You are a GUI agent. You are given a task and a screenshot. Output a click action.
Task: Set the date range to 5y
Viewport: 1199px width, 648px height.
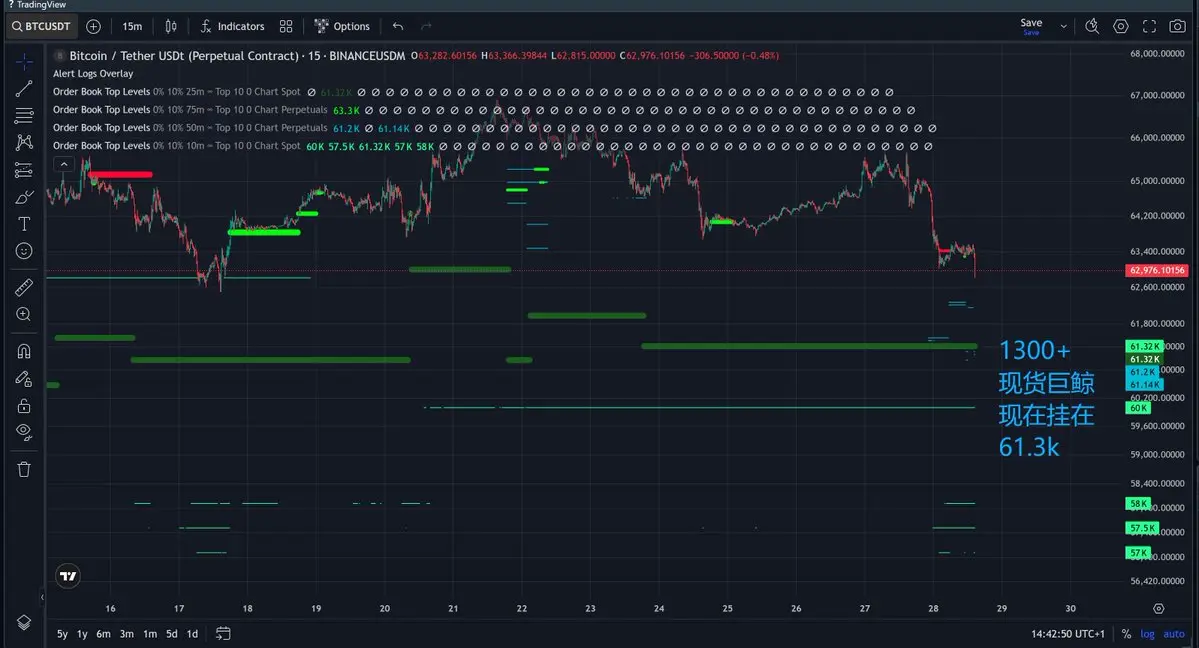(x=62, y=633)
